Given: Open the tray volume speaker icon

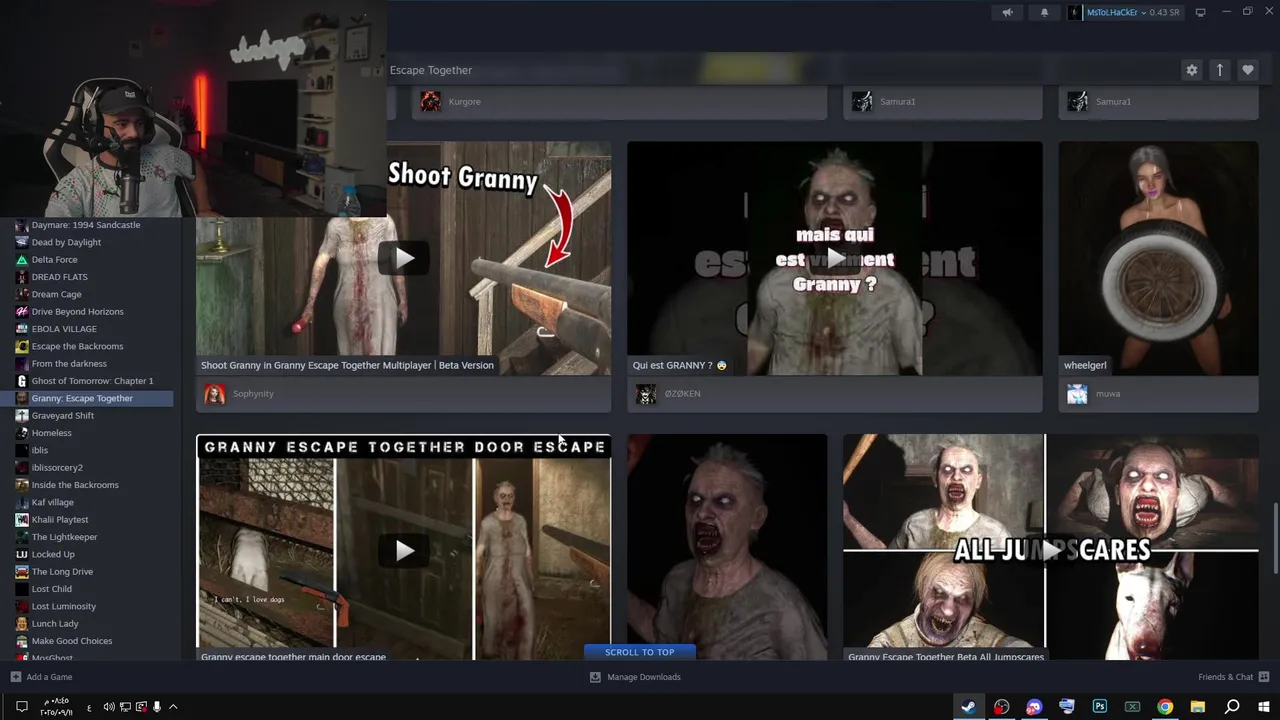Looking at the screenshot, I should click(109, 707).
